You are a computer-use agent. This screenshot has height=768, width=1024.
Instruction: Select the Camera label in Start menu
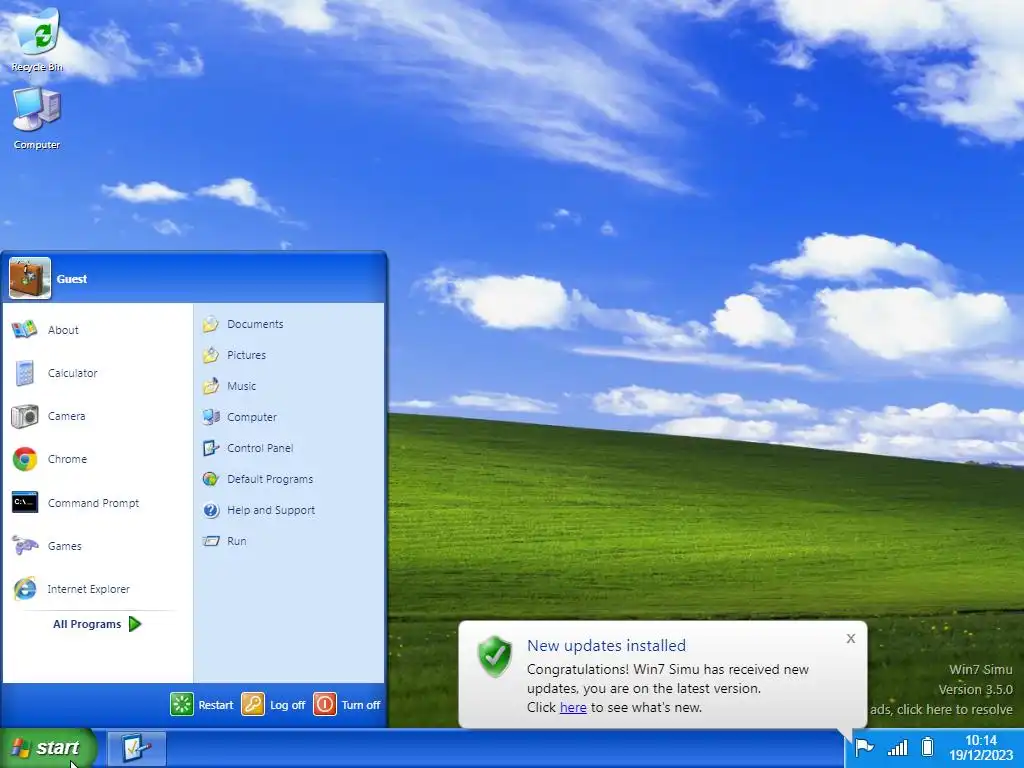tap(66, 416)
